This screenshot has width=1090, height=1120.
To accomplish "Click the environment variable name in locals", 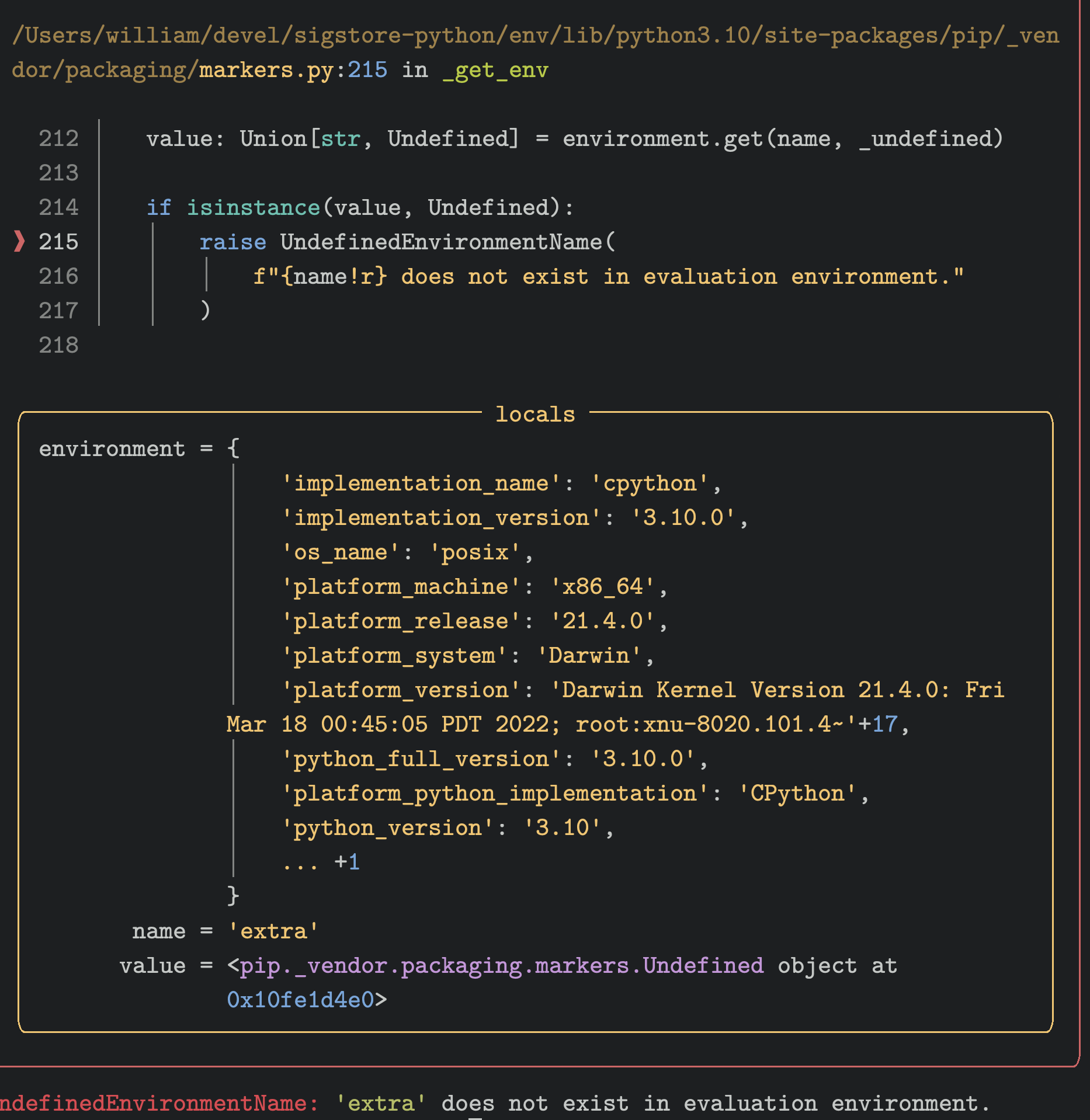I will coord(112,448).
